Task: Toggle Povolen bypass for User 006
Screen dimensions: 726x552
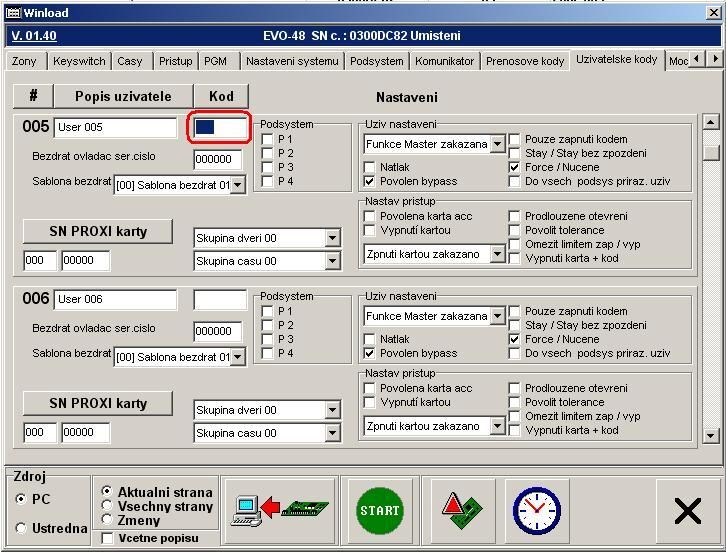Action: click(371, 354)
